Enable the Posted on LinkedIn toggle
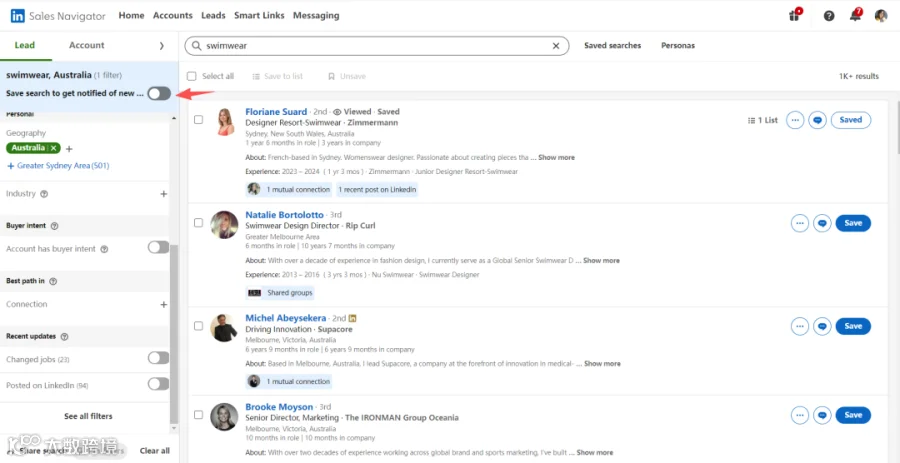 (x=158, y=384)
